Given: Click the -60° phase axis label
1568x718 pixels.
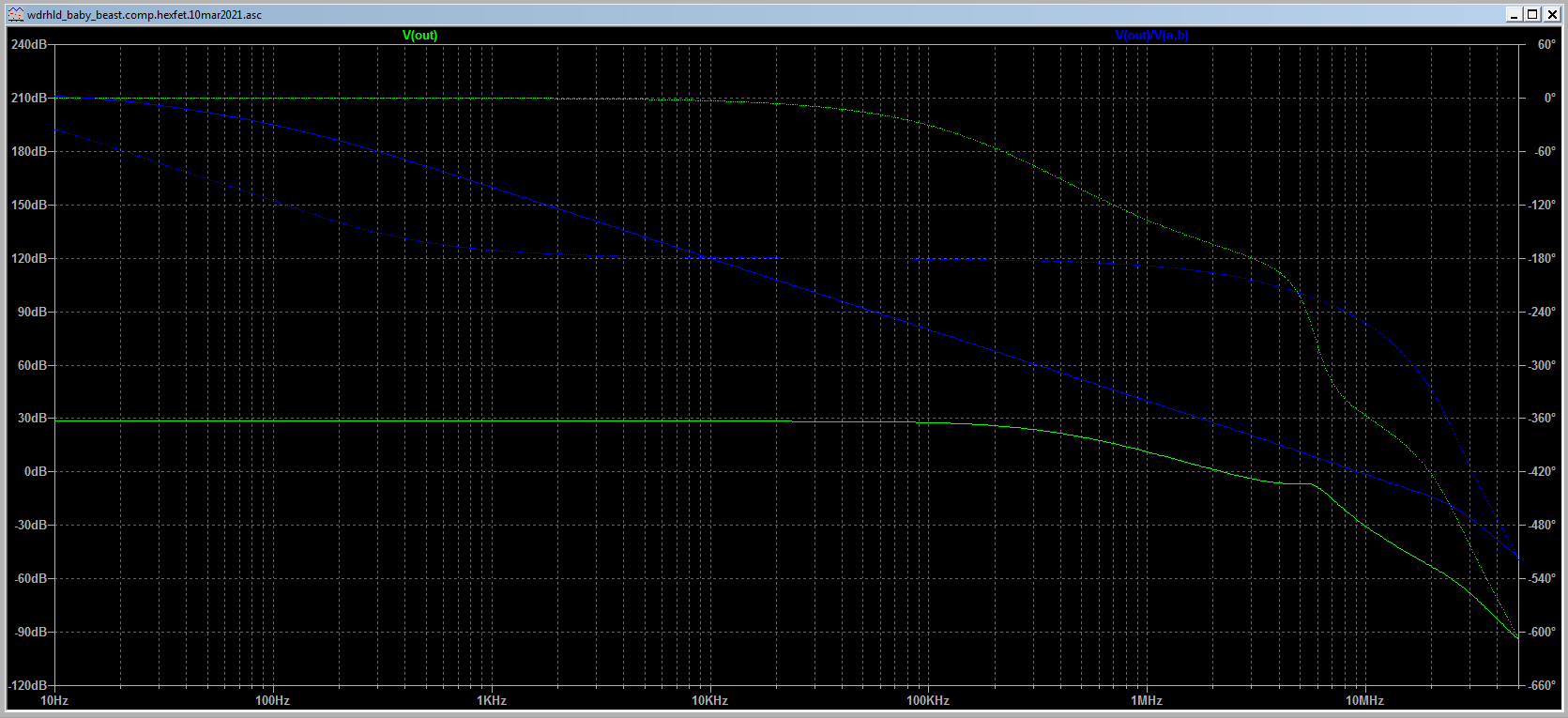Looking at the screenshot, I should (1545, 152).
